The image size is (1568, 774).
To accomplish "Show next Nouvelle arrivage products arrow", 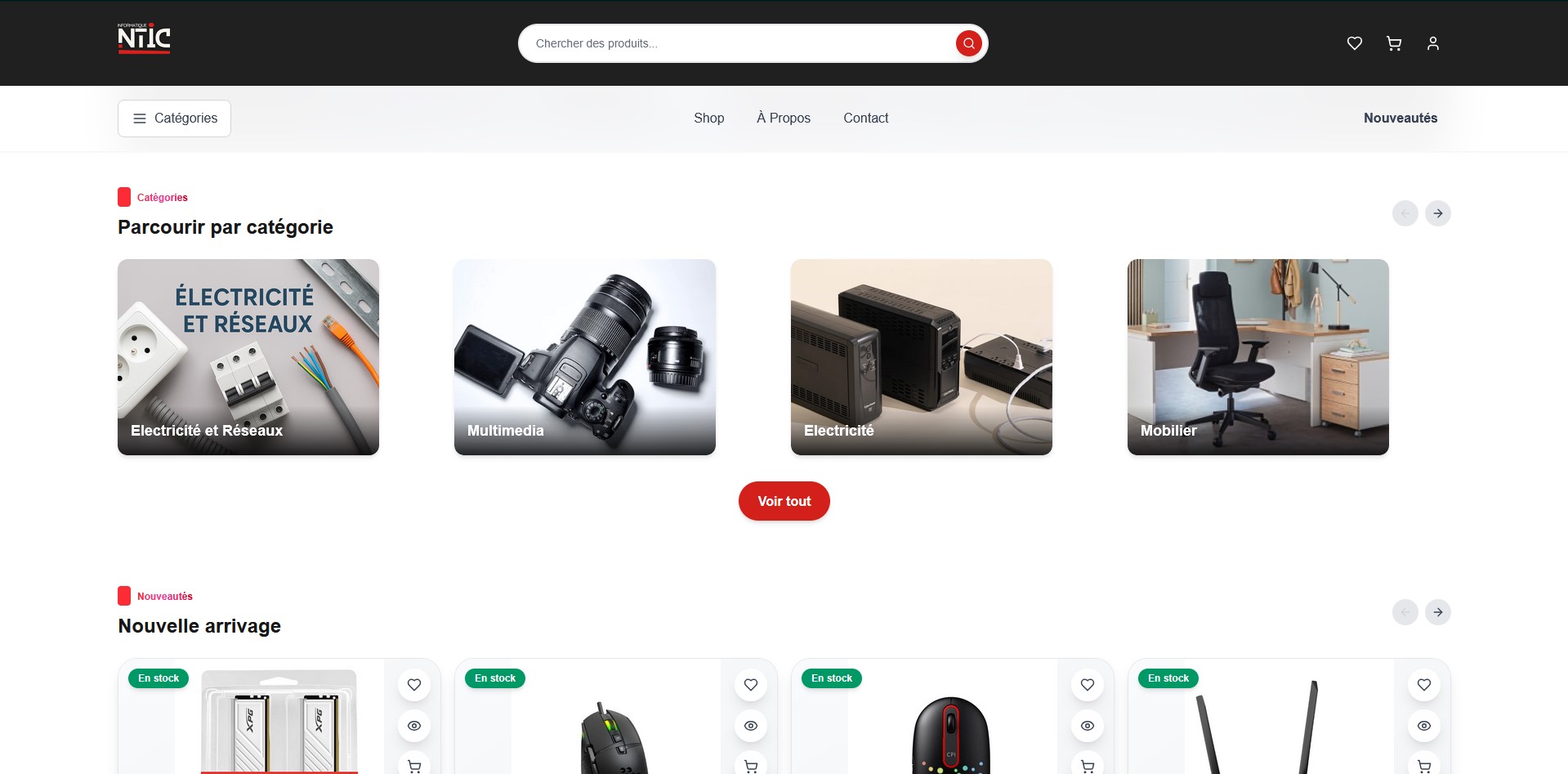I will [1437, 612].
